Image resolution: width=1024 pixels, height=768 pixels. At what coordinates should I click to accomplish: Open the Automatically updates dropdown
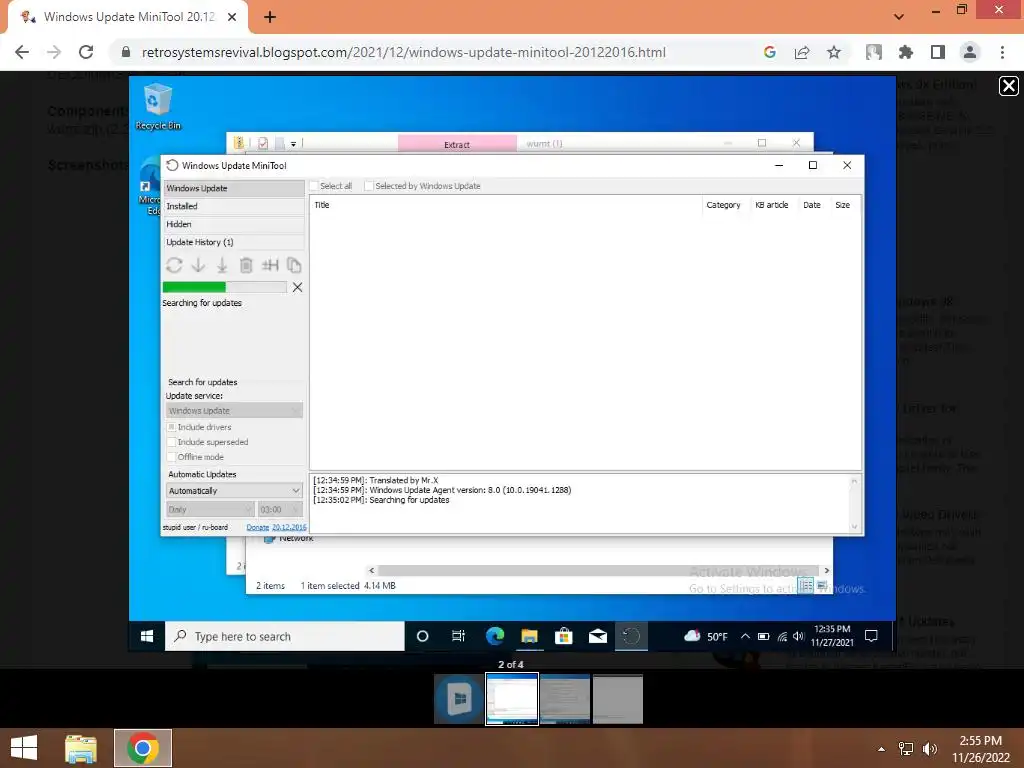[x=234, y=490]
